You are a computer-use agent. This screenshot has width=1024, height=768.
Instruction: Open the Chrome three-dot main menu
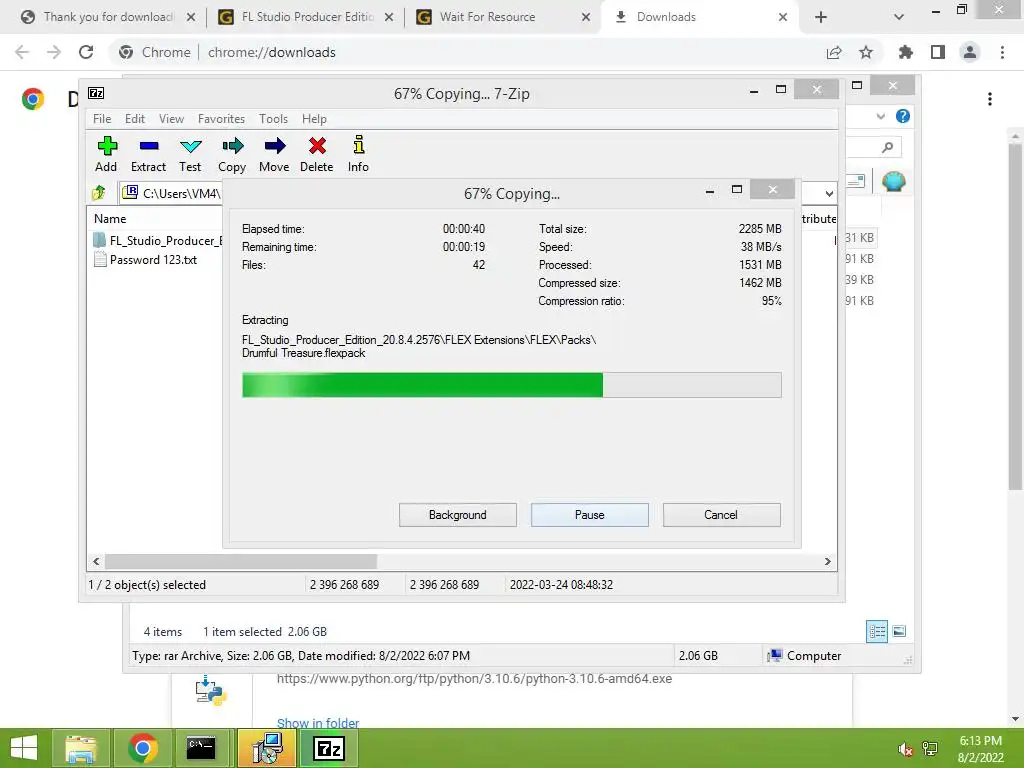1002,52
